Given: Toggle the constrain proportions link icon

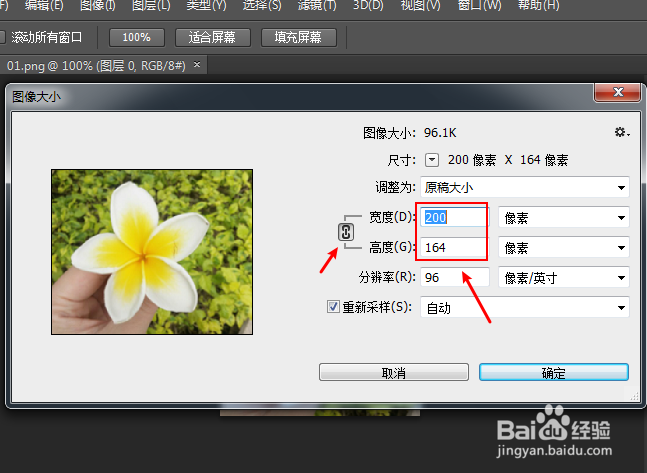Looking at the screenshot, I should click(346, 232).
